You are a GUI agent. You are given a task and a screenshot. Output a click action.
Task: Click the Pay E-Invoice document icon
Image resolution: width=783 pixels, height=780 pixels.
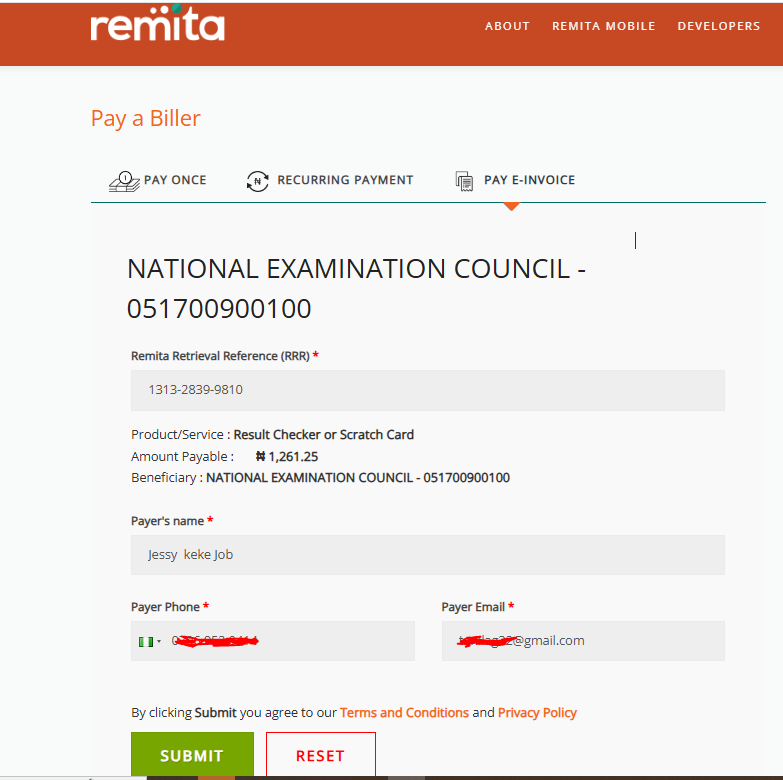[464, 181]
